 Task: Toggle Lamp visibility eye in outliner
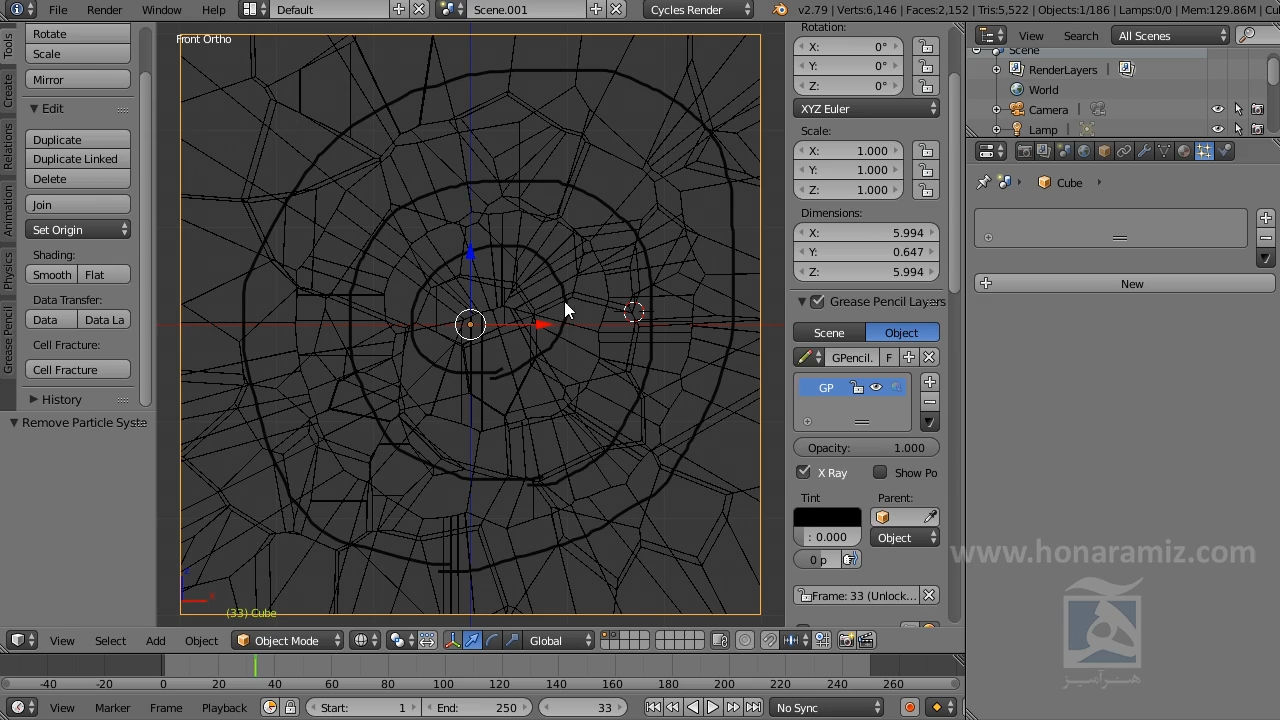tap(1218, 129)
